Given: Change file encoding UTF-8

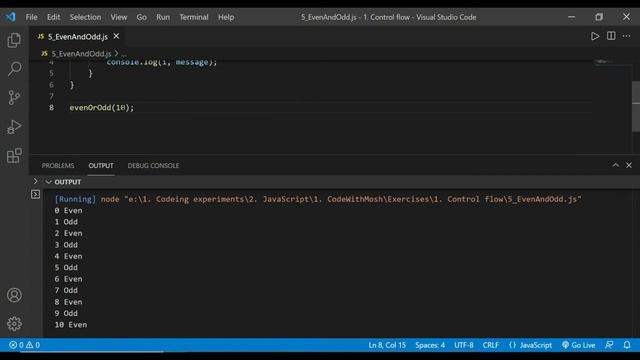Looking at the screenshot, I should pyautogui.click(x=464, y=345).
